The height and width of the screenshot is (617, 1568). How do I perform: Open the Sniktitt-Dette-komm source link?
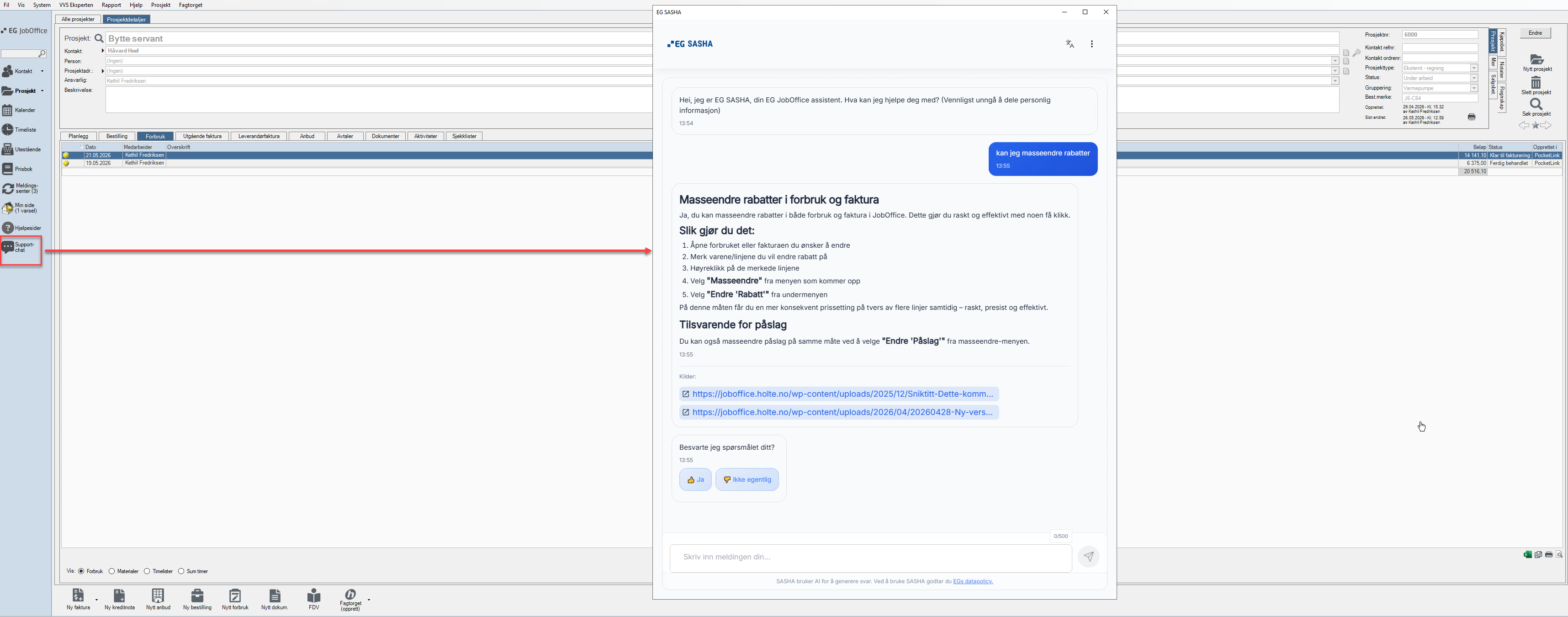(839, 394)
